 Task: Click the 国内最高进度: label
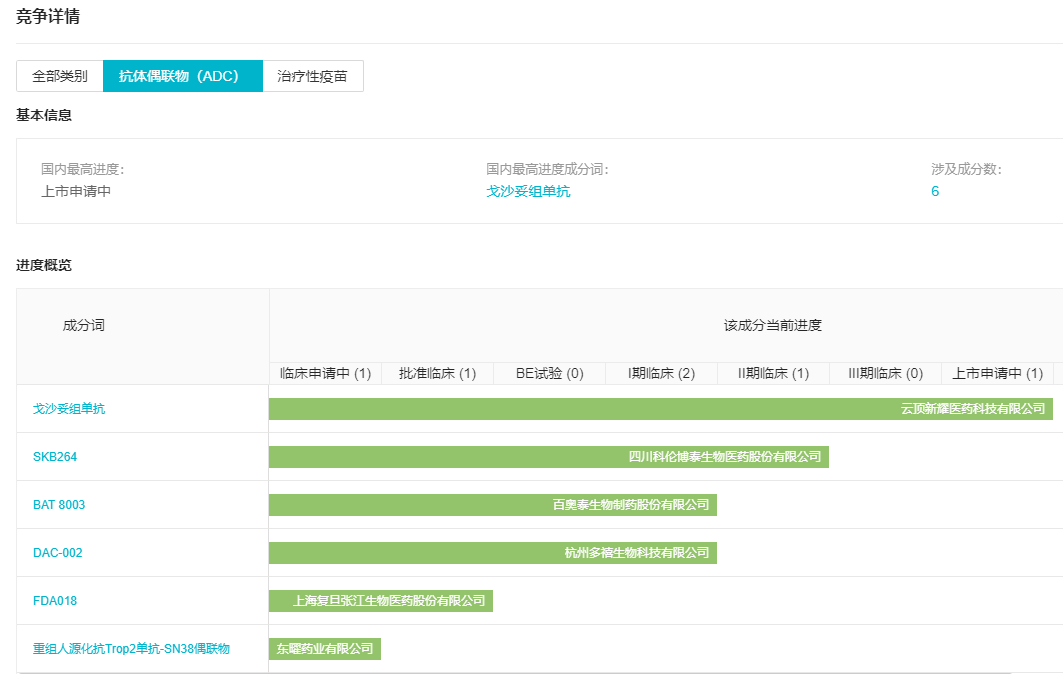pyautogui.click(x=83, y=169)
